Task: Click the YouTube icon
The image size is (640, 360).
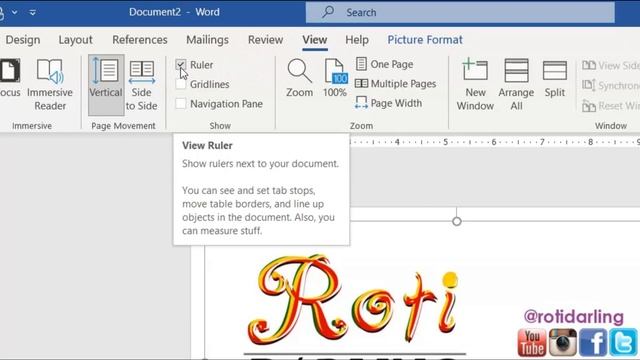Action: click(x=531, y=342)
